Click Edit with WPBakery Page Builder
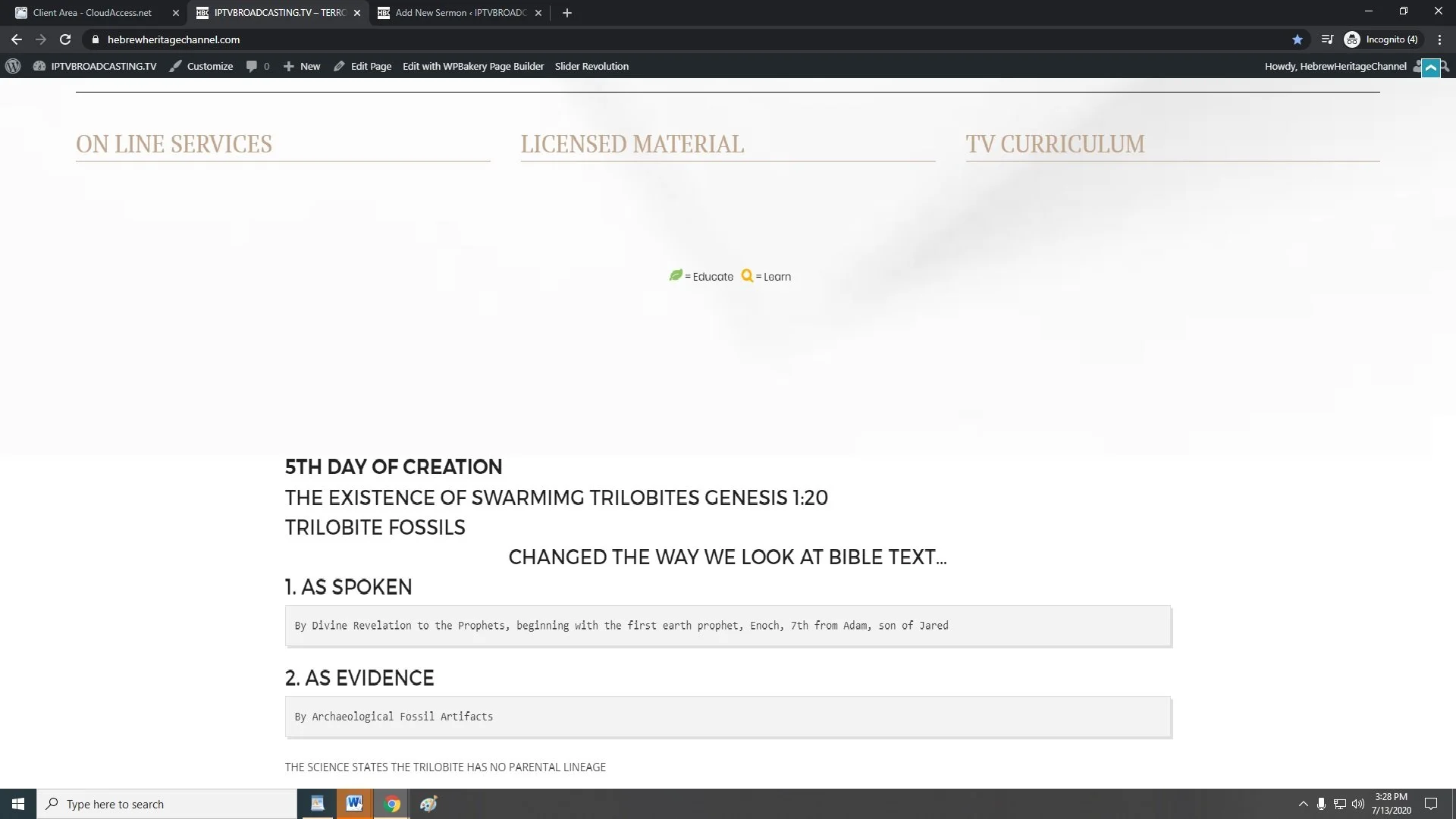 coord(473,66)
